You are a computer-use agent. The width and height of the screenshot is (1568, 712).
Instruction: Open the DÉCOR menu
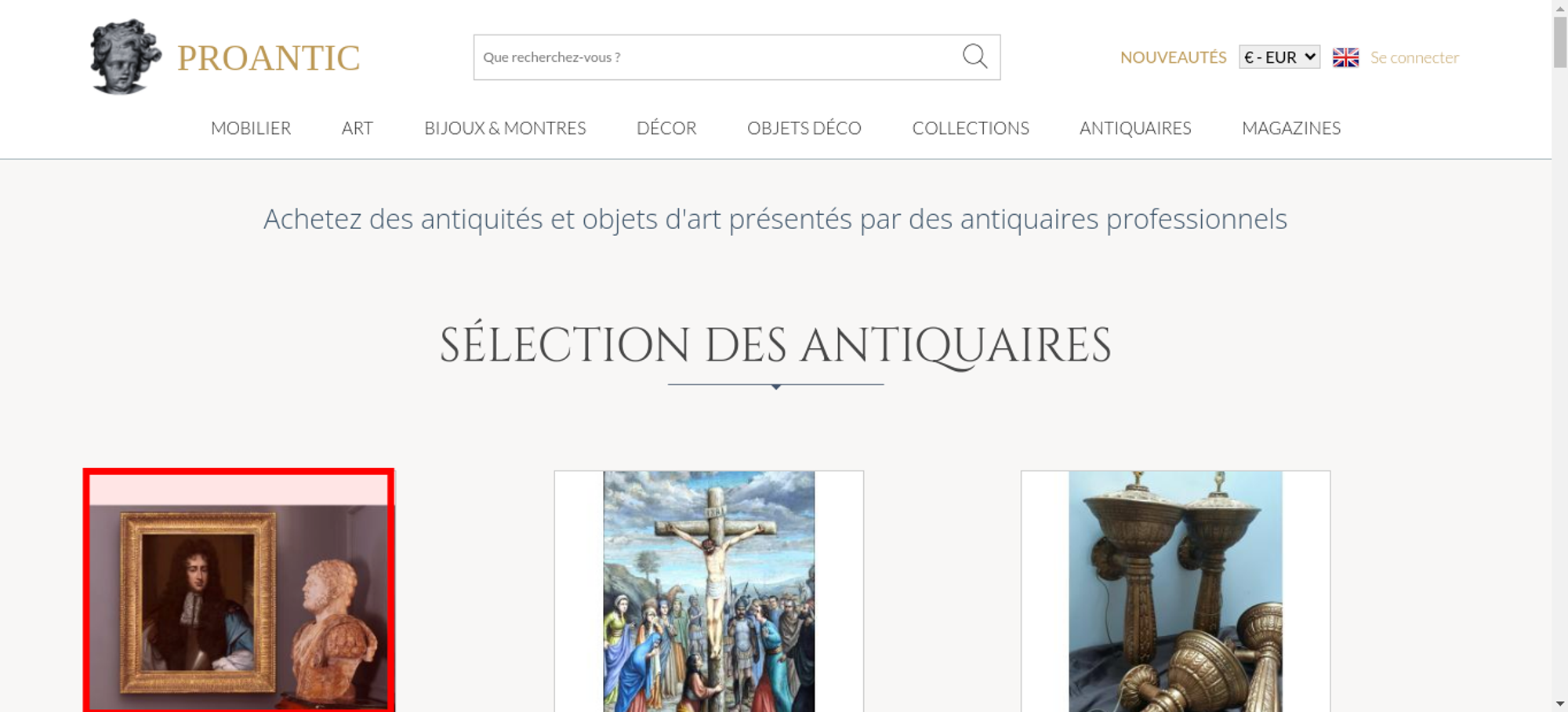click(x=666, y=128)
